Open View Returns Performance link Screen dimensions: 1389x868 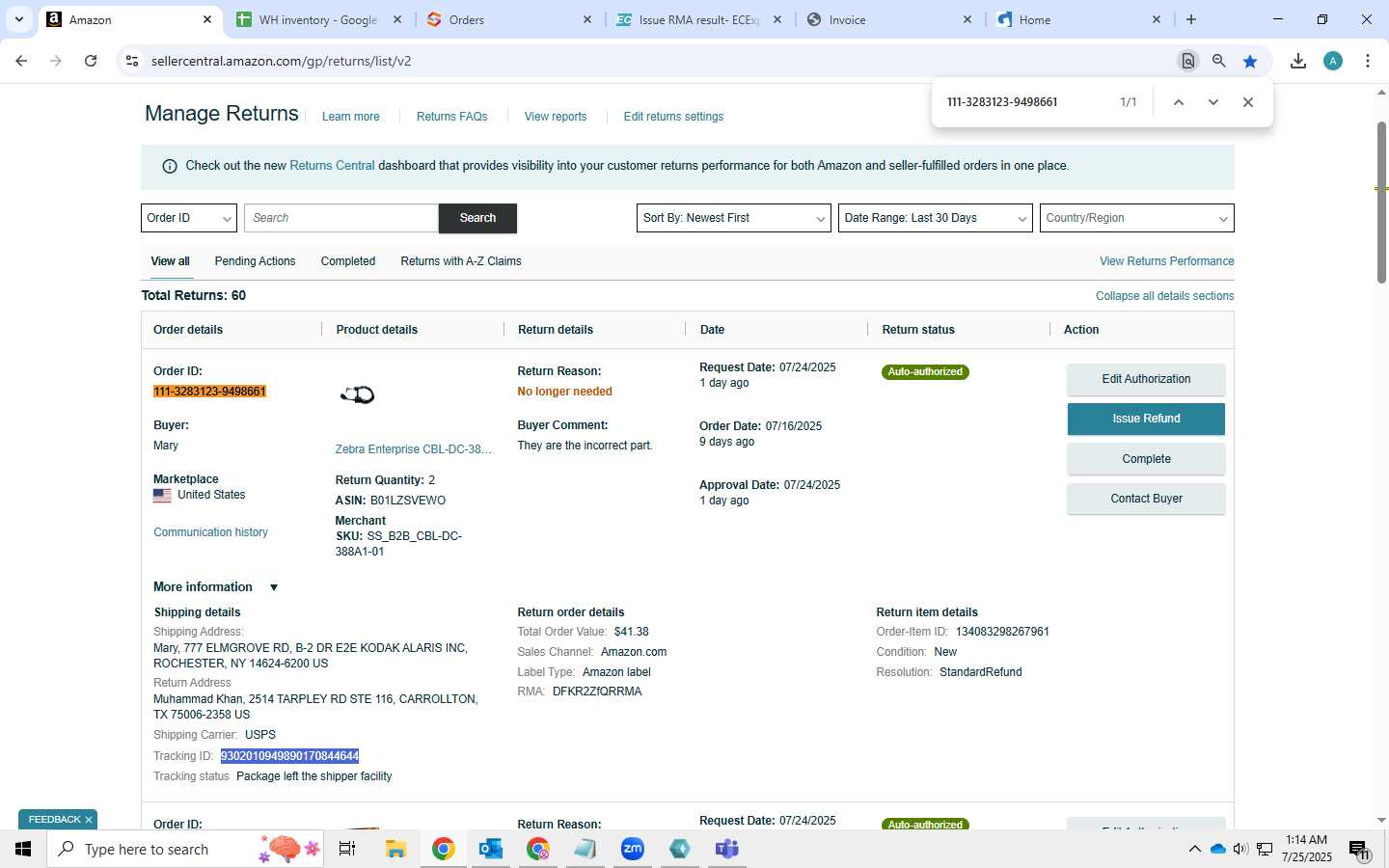1166,261
